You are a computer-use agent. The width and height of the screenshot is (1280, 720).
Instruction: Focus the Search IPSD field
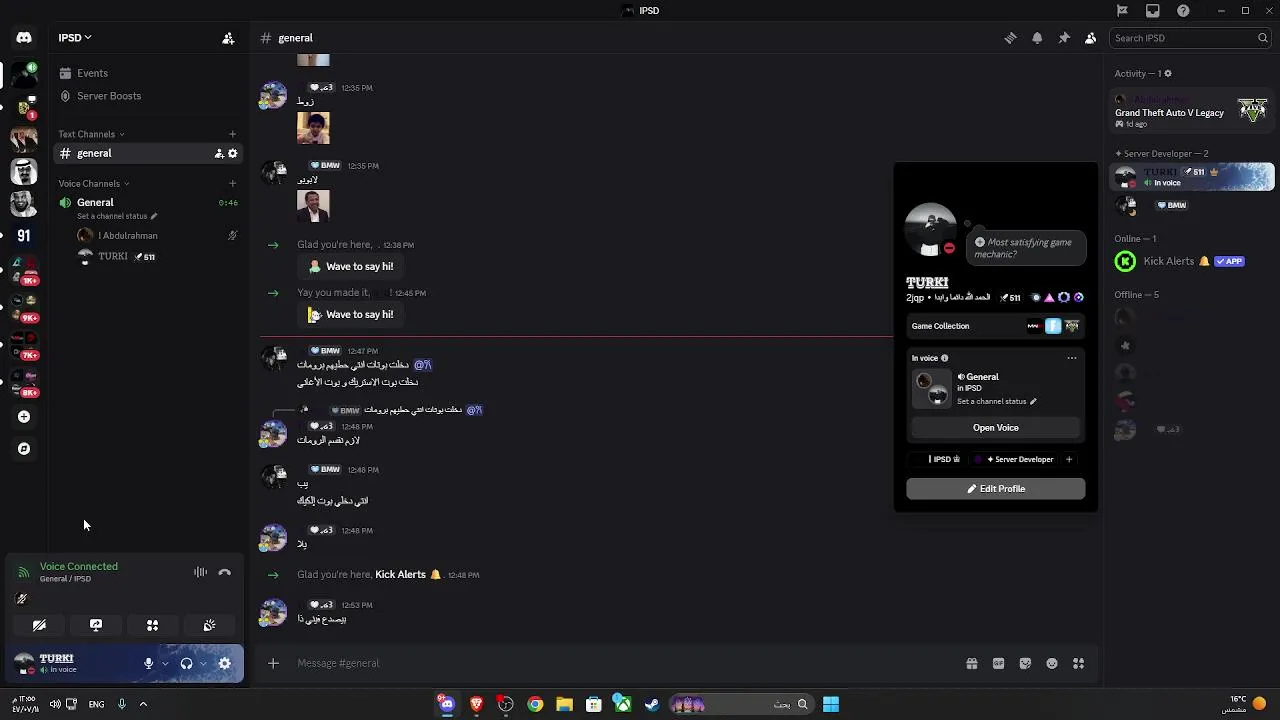[x=1190, y=38]
